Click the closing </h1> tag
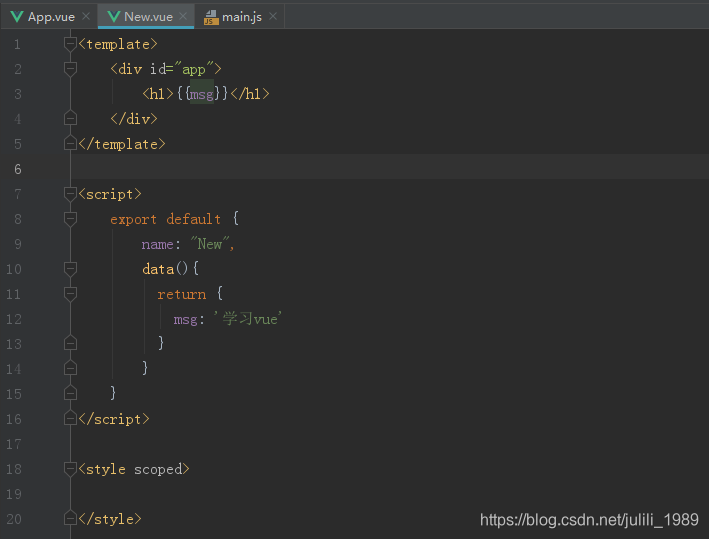This screenshot has height=539, width=709. [250, 94]
